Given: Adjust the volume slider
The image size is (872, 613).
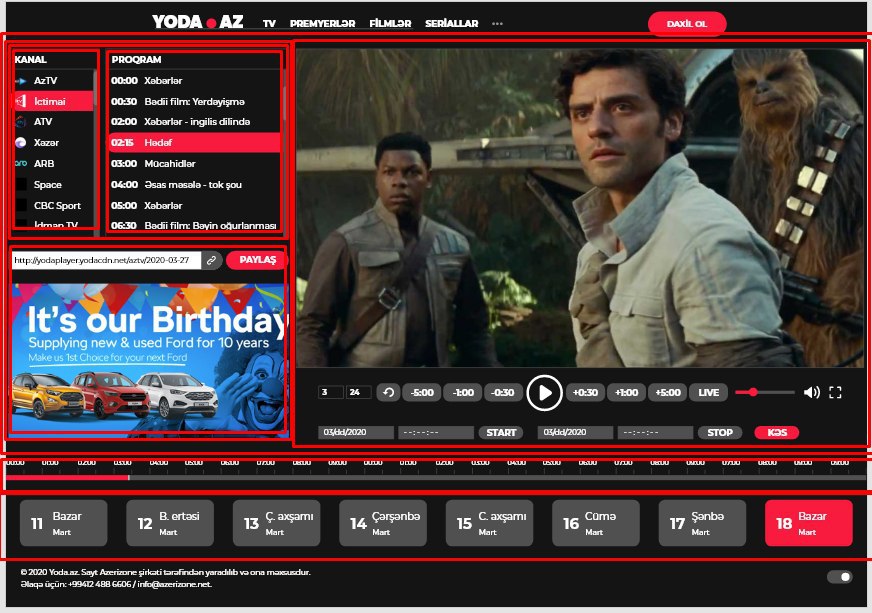Looking at the screenshot, I should pyautogui.click(x=765, y=392).
